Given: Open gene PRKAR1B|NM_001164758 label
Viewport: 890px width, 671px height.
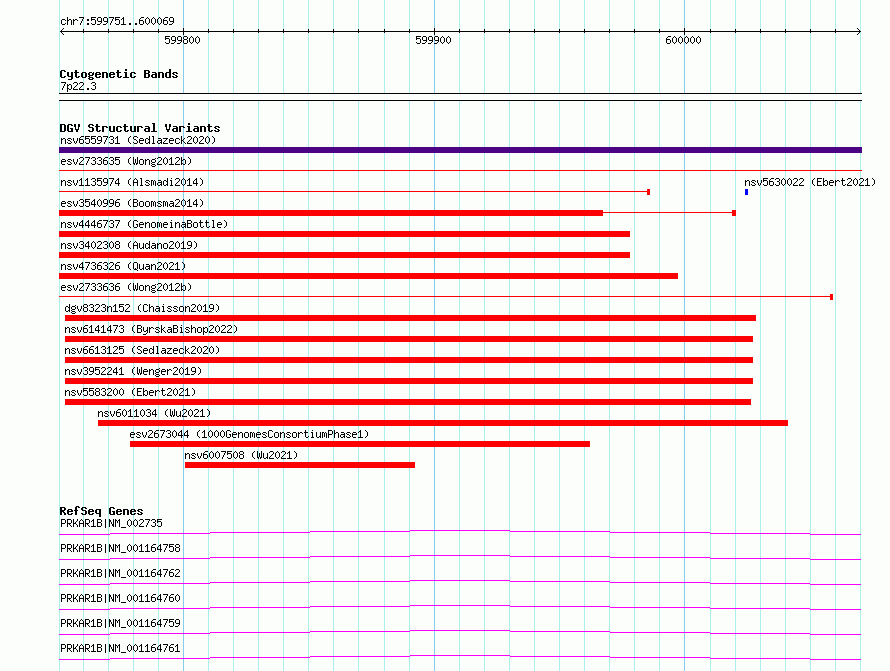Looking at the screenshot, I should coord(120,548).
